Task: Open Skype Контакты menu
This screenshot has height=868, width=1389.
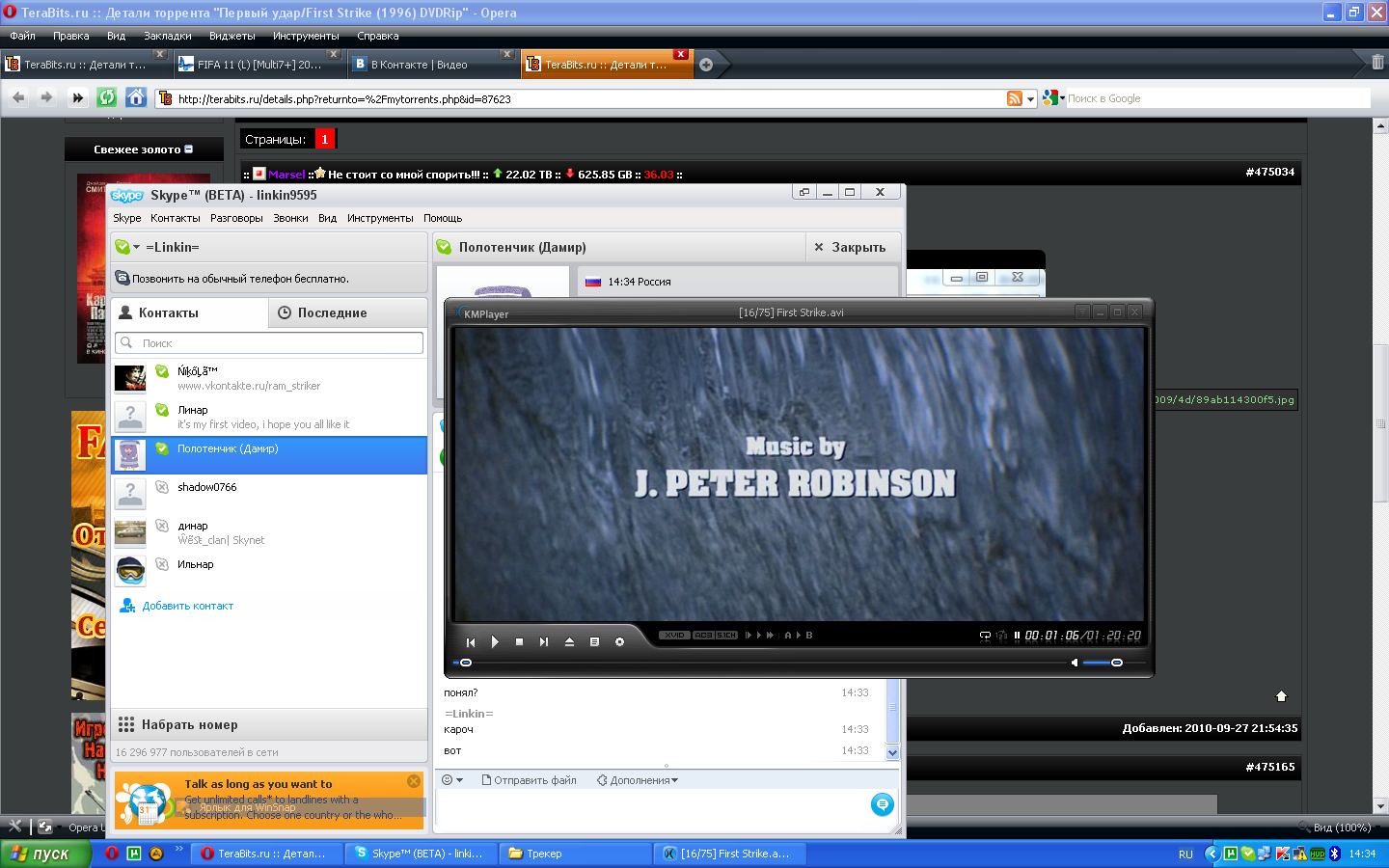Action: (x=176, y=218)
